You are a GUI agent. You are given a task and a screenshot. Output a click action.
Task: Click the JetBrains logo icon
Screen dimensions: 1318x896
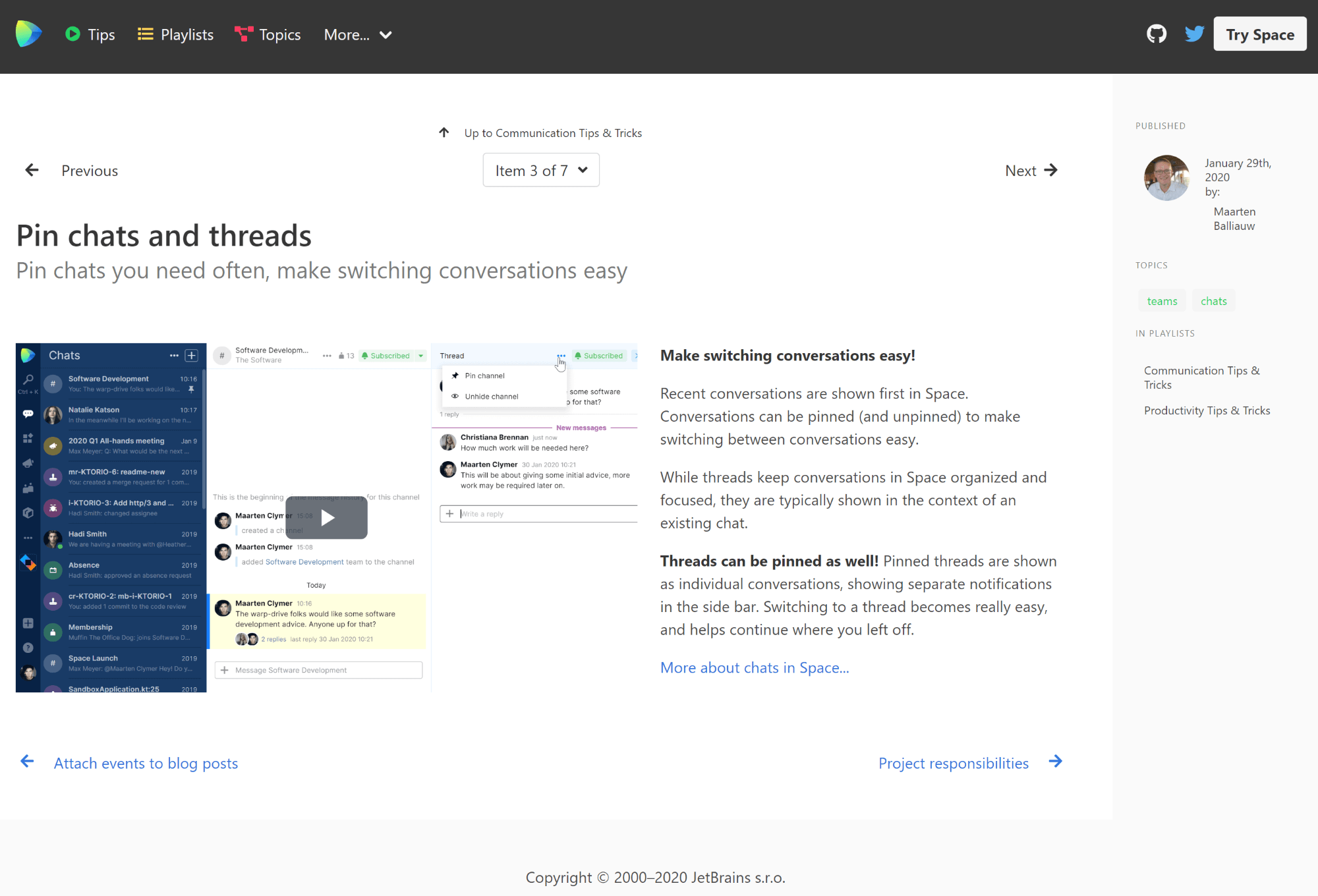pos(27,34)
